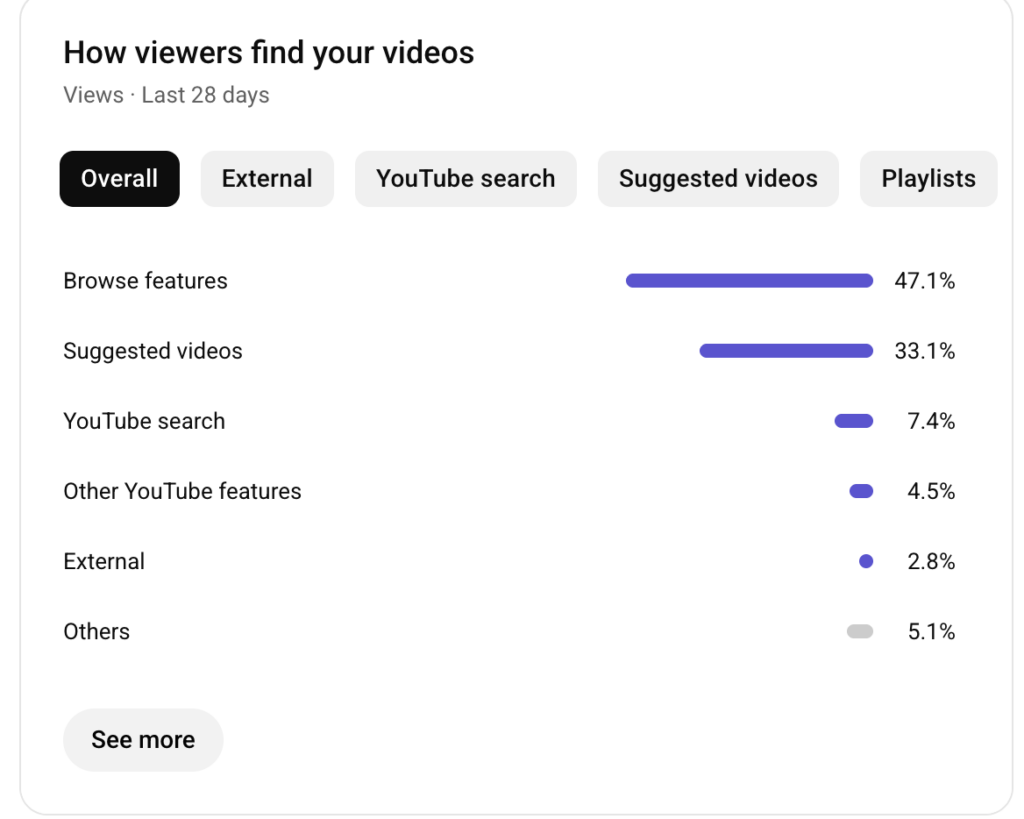Click the gray bar for Others

point(860,631)
